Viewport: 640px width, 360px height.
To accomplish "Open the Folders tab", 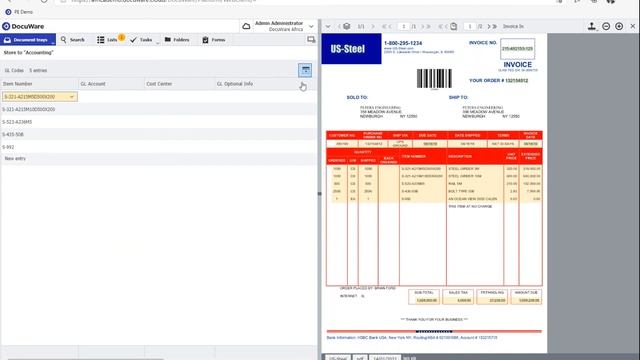I will click(x=177, y=40).
